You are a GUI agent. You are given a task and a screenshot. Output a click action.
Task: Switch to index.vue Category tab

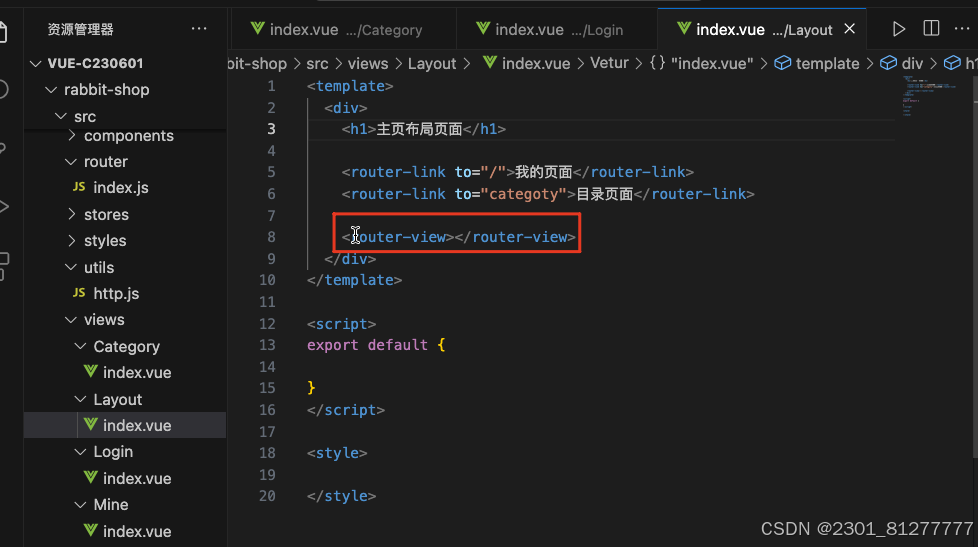point(344,29)
